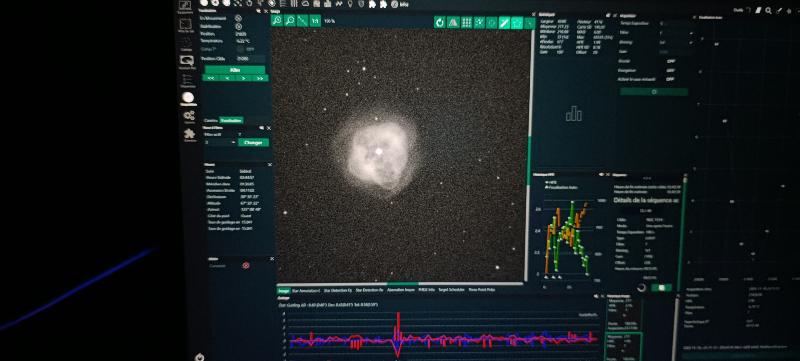
Task: Switch to the Three Point Polar tab
Action: coord(481,290)
